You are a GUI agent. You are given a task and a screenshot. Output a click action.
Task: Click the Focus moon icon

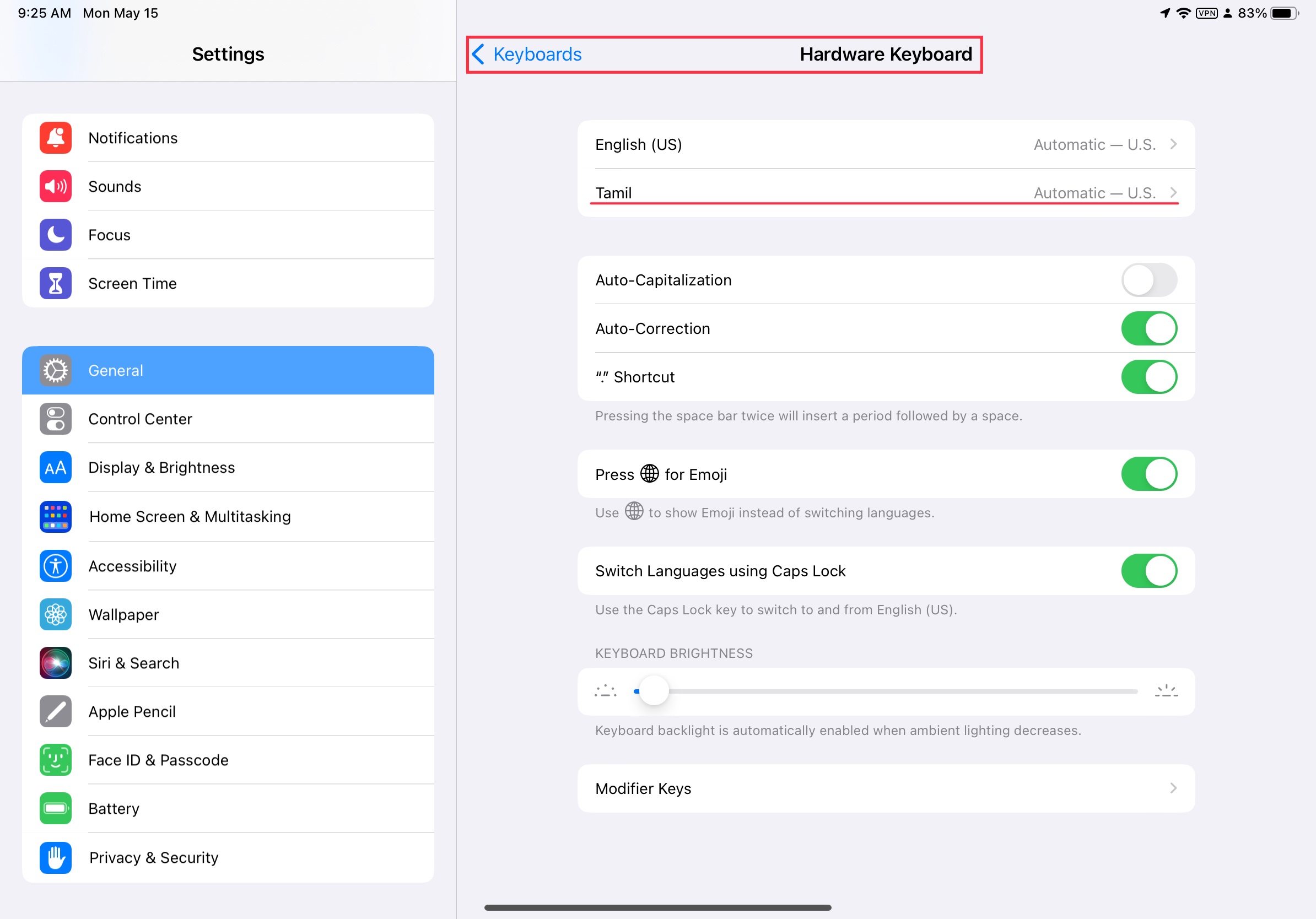click(56, 235)
